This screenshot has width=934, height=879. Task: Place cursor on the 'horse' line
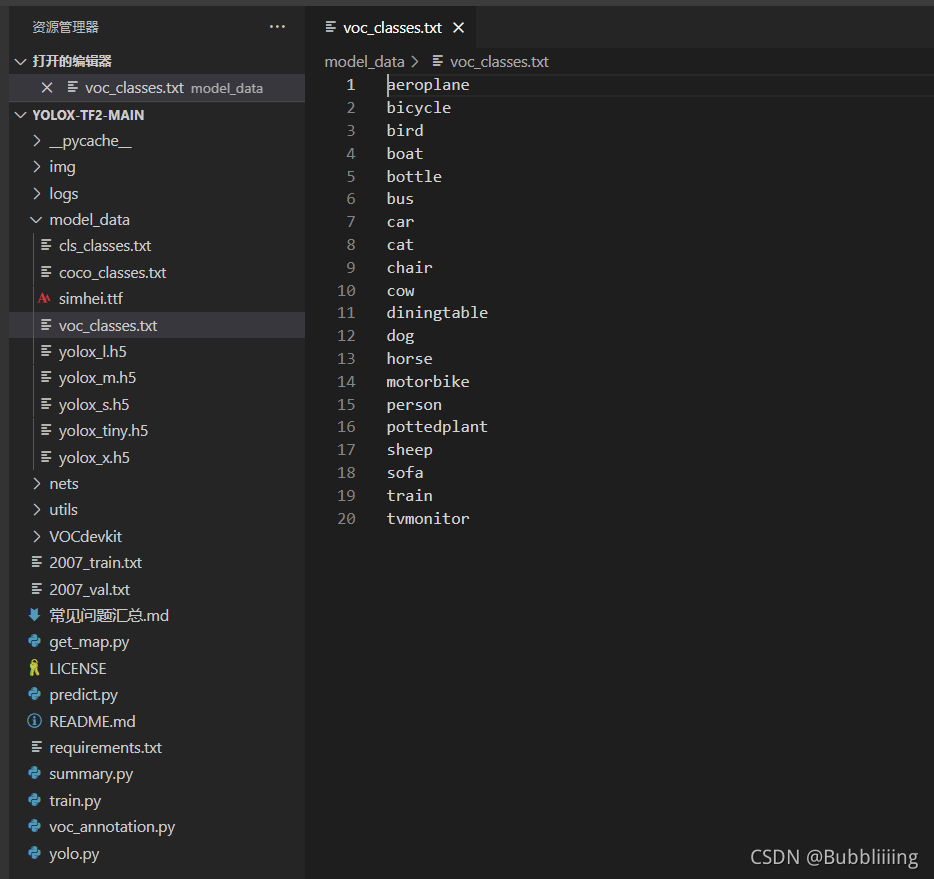[409, 359]
